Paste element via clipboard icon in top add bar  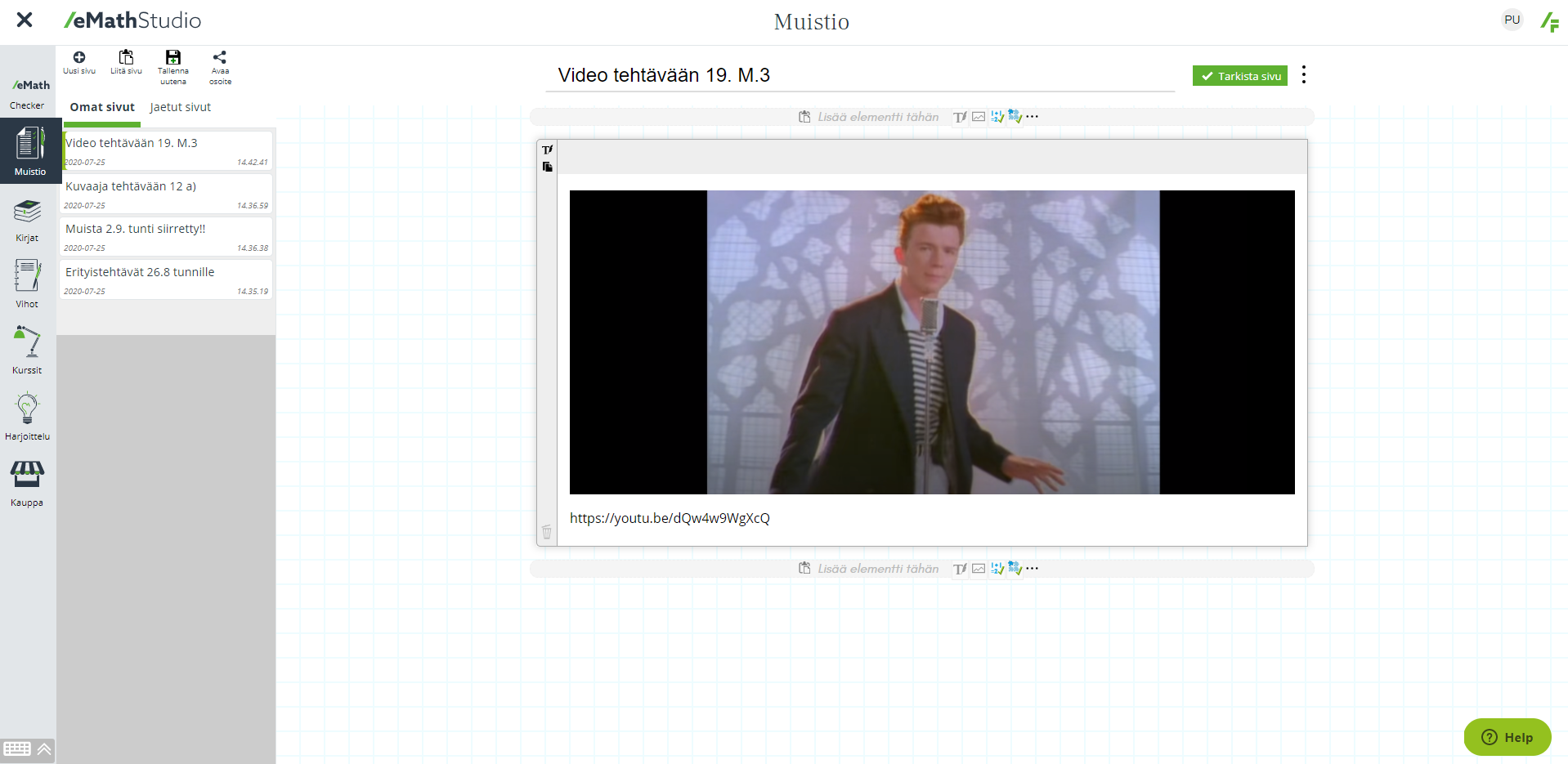pyautogui.click(x=805, y=117)
